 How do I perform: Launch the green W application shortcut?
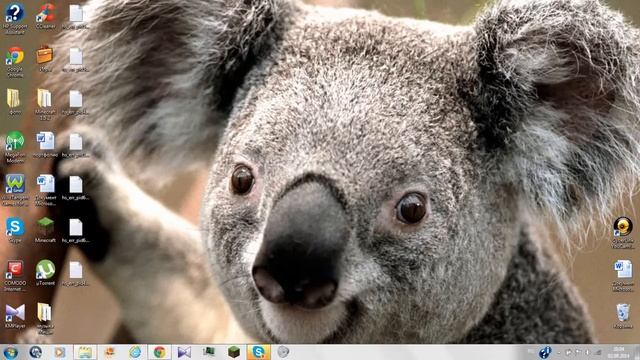tap(15, 190)
